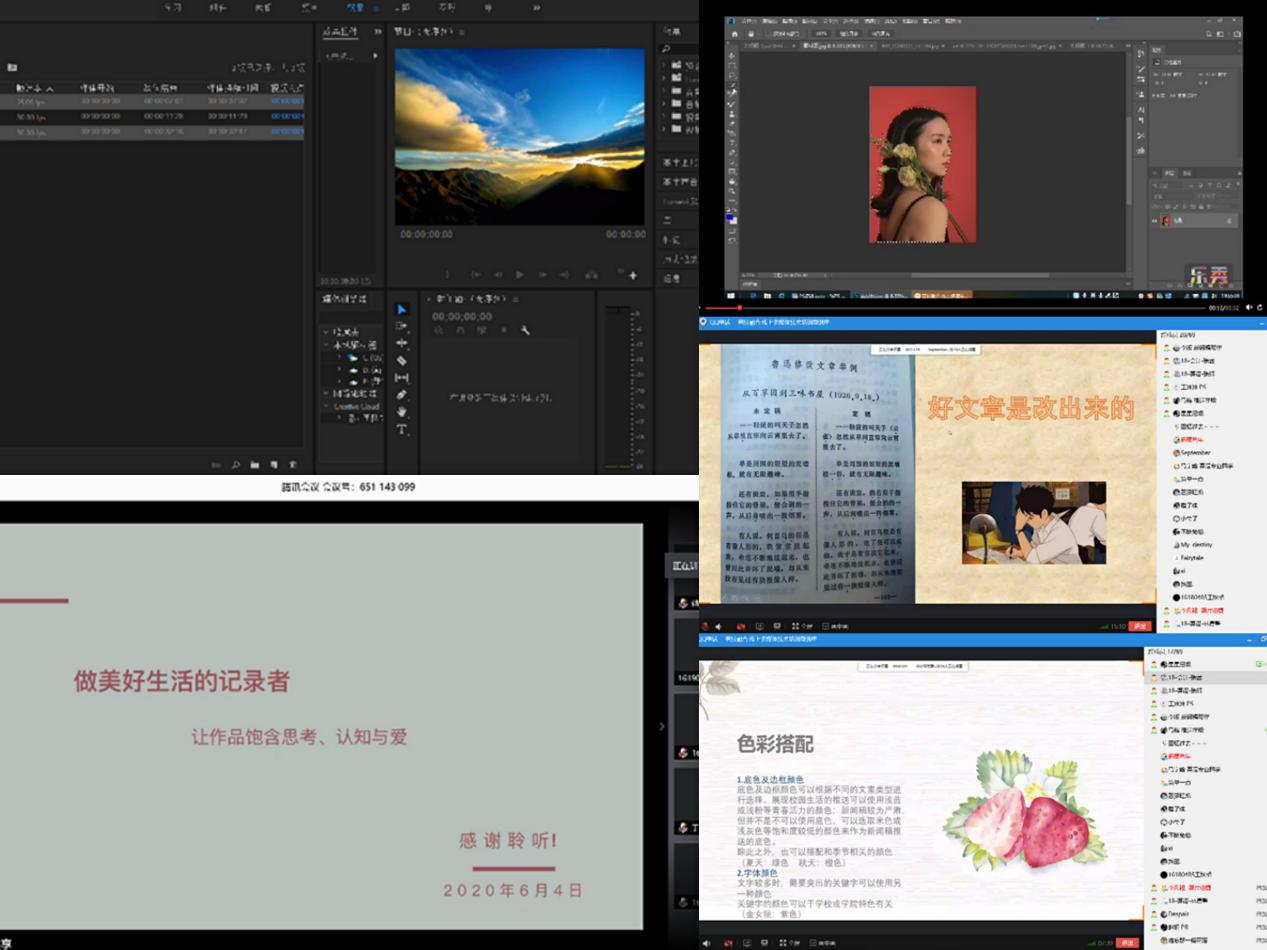Screen dimensions: 1267x950
Task: Click the red end button in the essay-slide window
Action: [1139, 627]
